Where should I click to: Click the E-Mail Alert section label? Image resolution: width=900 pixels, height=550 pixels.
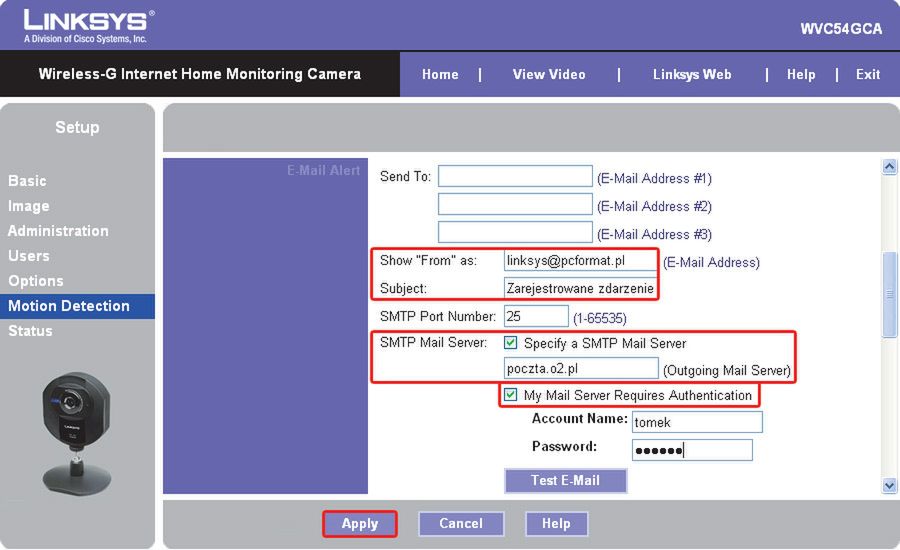point(323,171)
